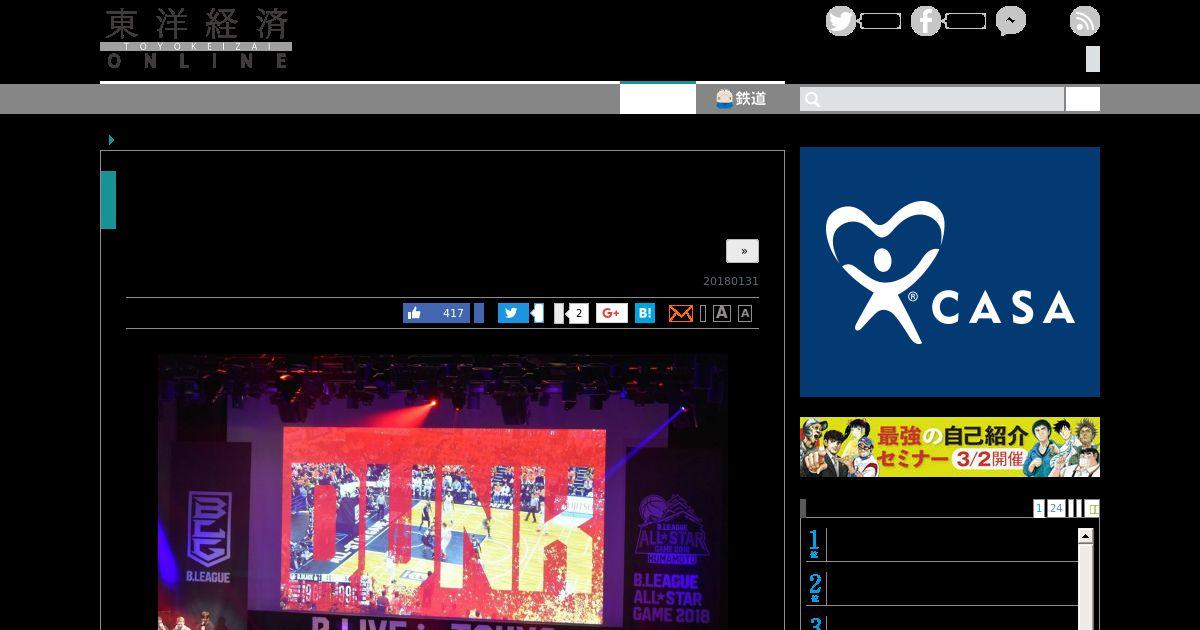Select ranking tab labeled 1
Viewport: 1200px width, 630px height.
click(x=1039, y=508)
